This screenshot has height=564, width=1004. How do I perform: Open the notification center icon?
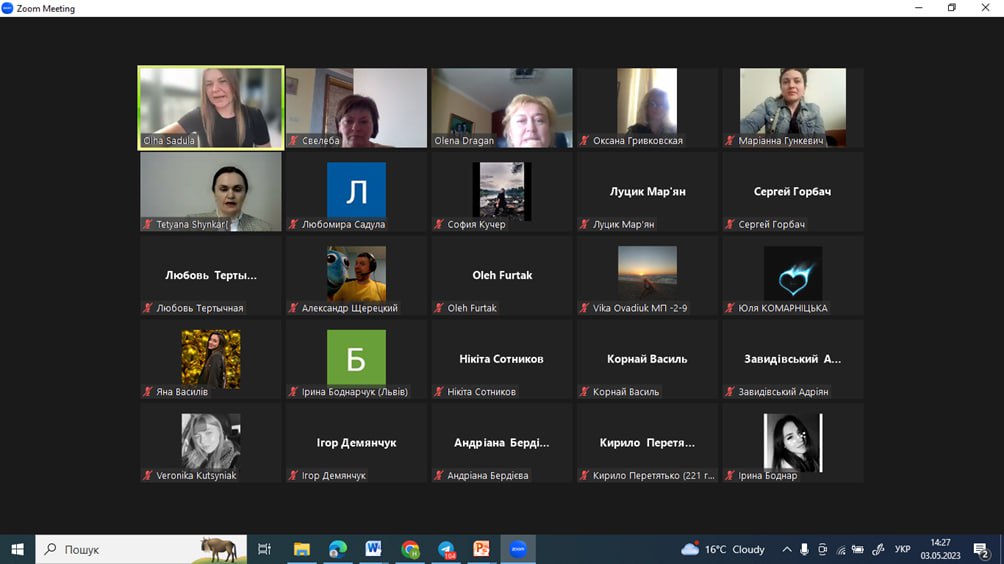point(981,549)
